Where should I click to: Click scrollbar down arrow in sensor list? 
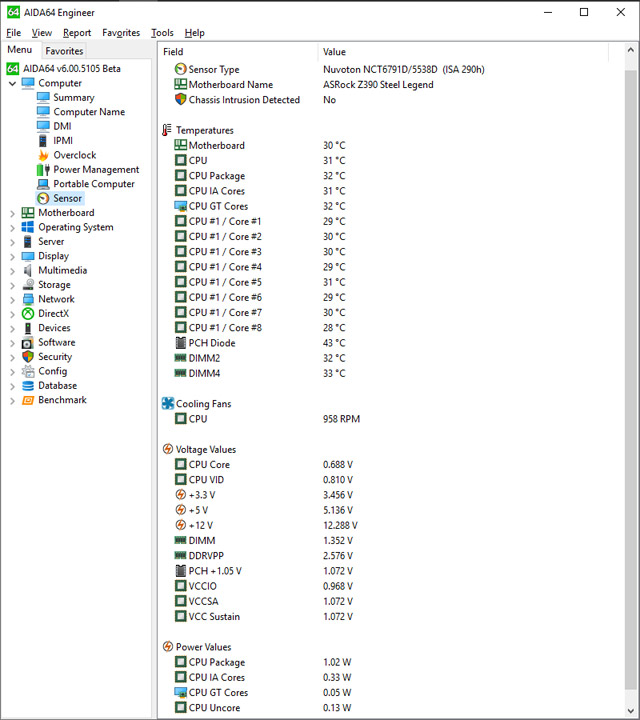630,711
